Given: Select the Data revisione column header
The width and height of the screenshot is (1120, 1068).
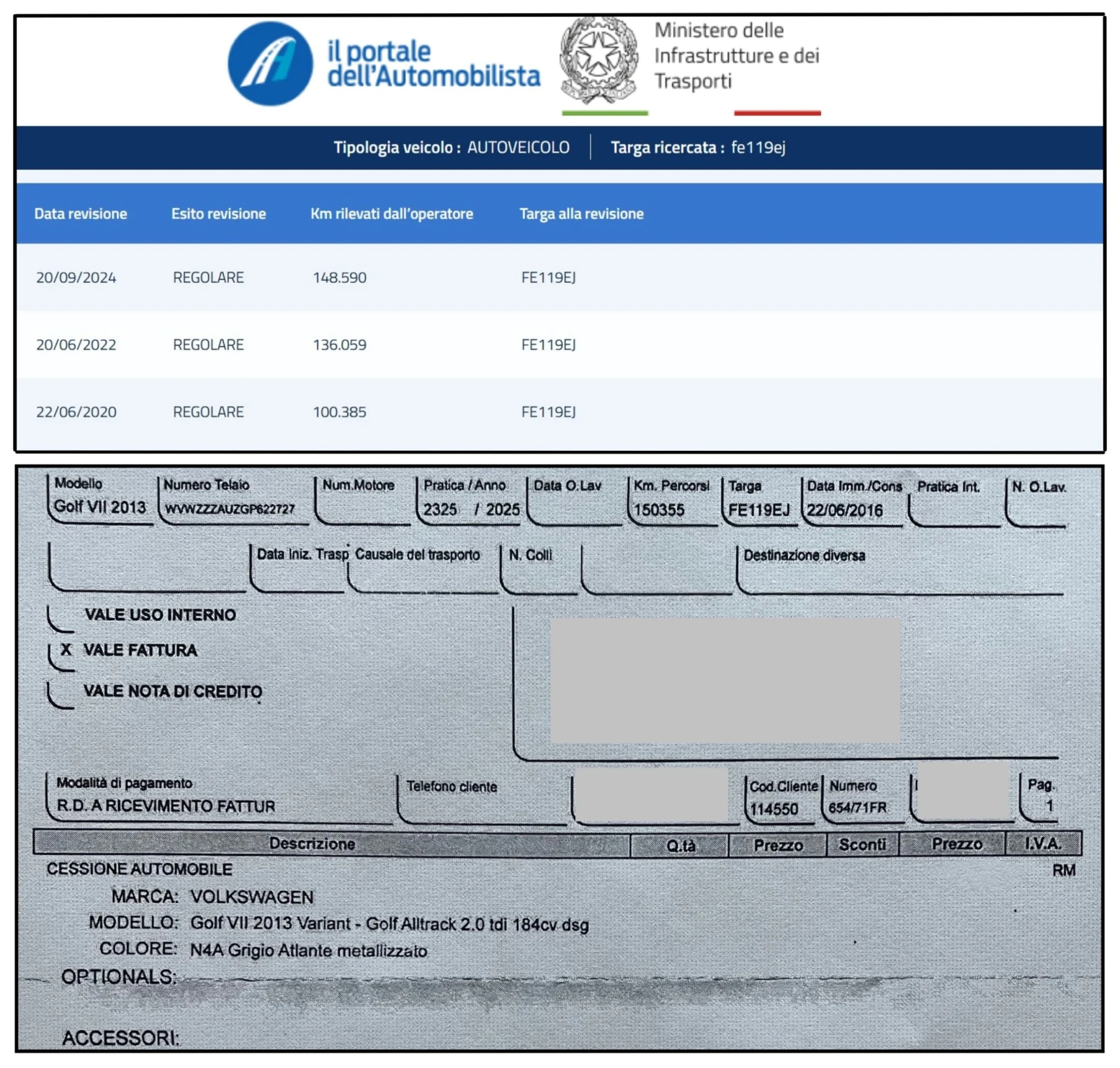Looking at the screenshot, I should (x=80, y=214).
